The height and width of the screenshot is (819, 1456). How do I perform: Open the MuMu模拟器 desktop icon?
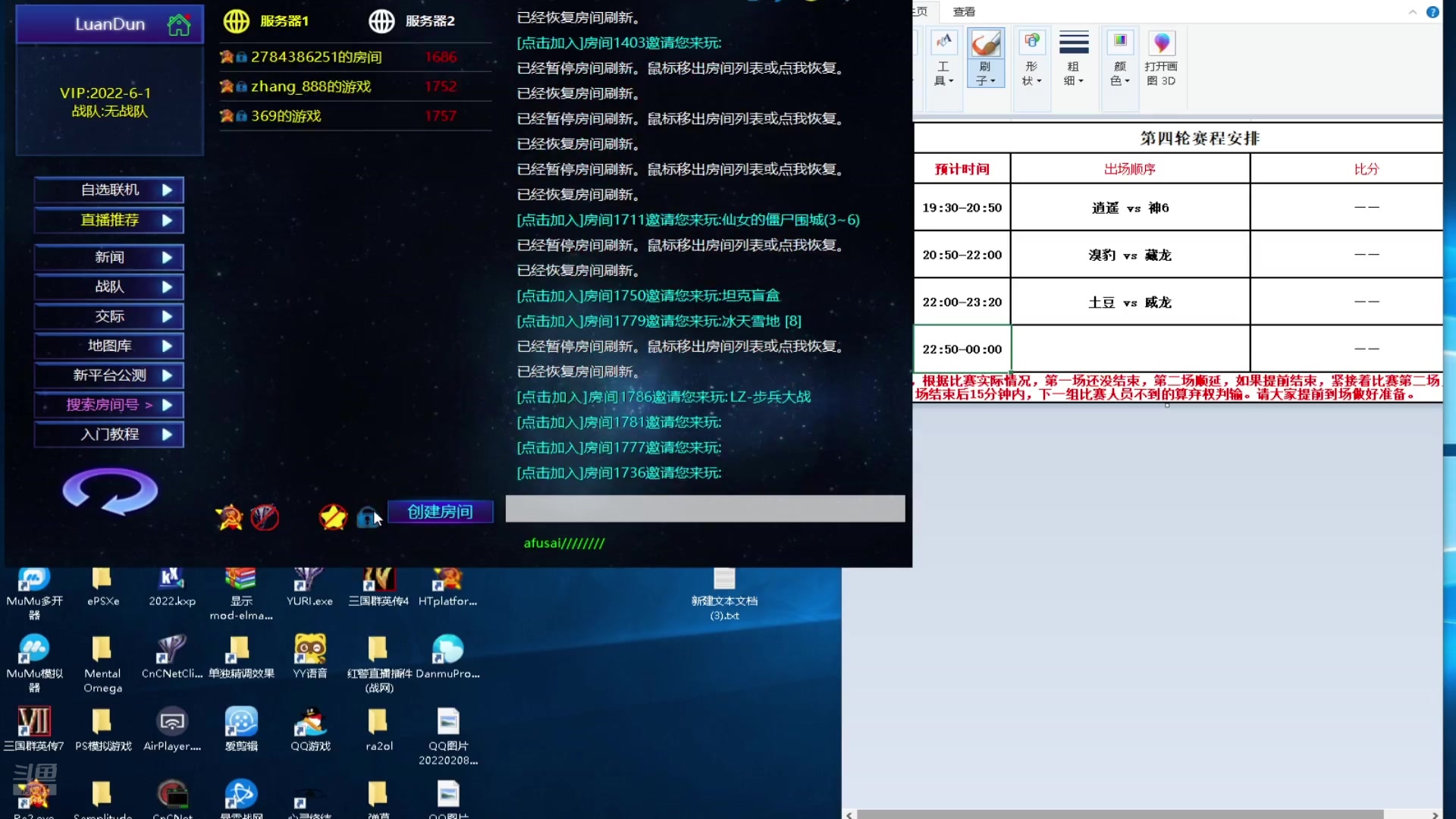point(34,664)
